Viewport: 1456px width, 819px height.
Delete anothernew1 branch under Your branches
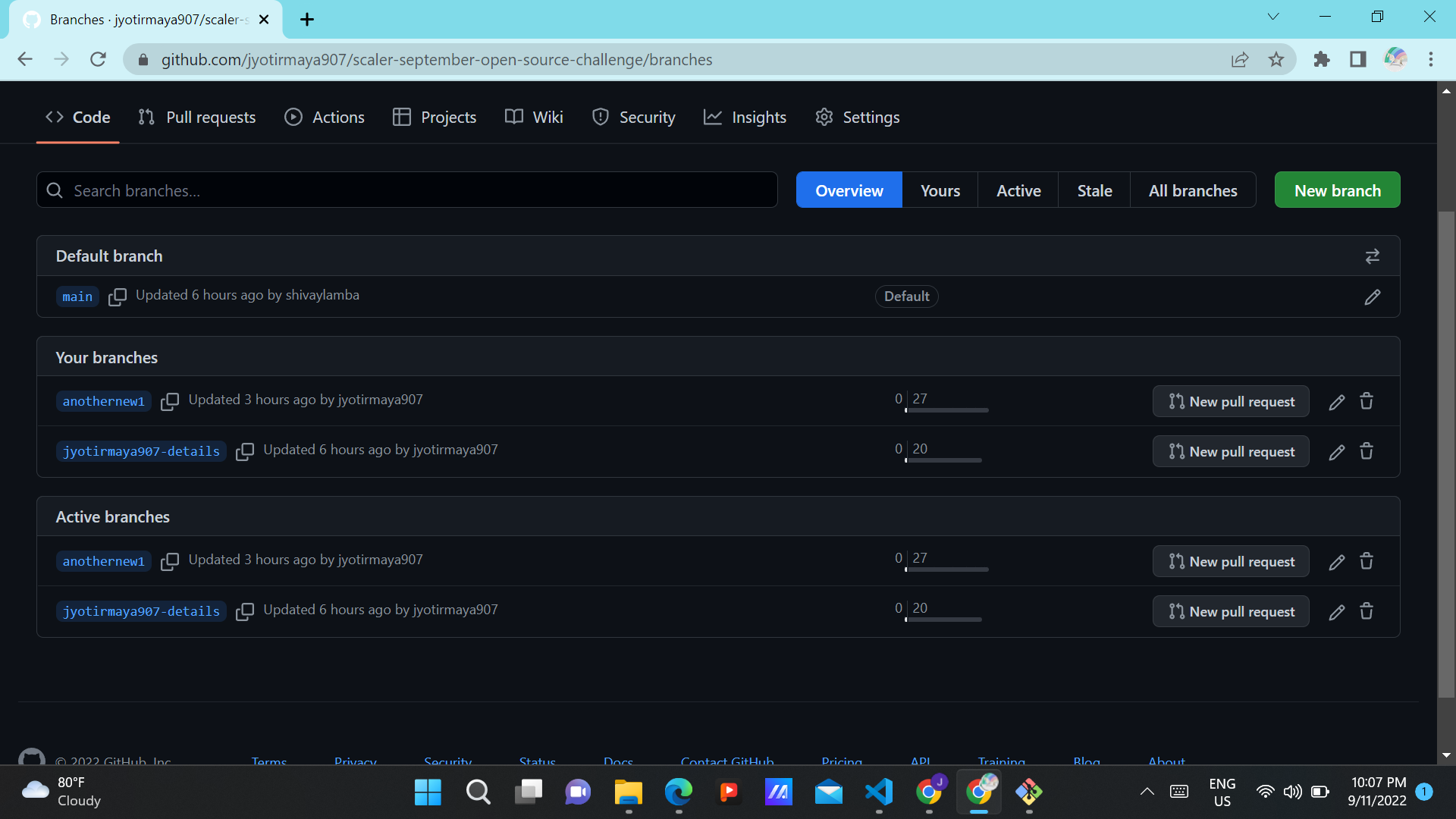pyautogui.click(x=1367, y=401)
